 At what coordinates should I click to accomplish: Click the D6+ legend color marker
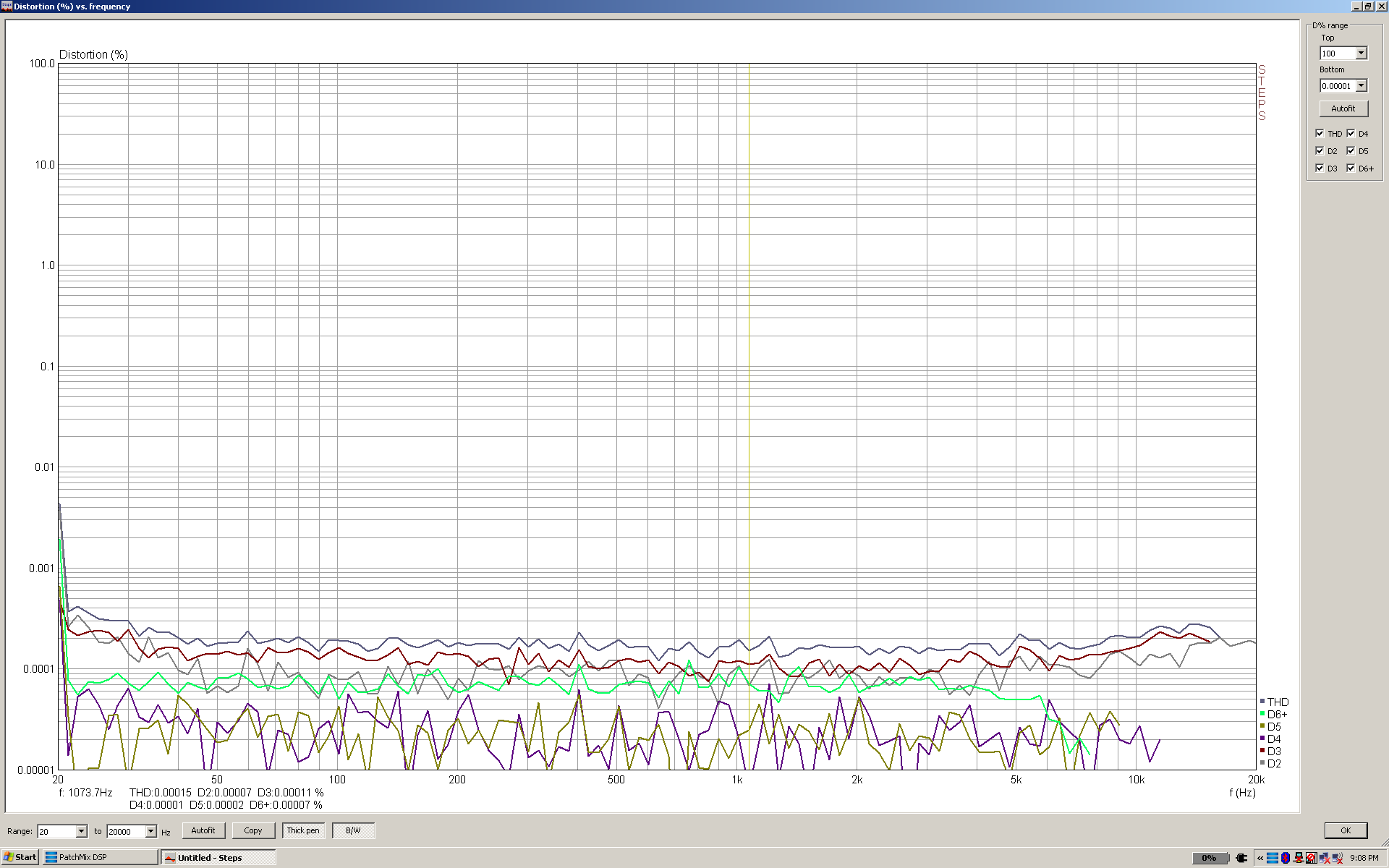(x=1262, y=714)
